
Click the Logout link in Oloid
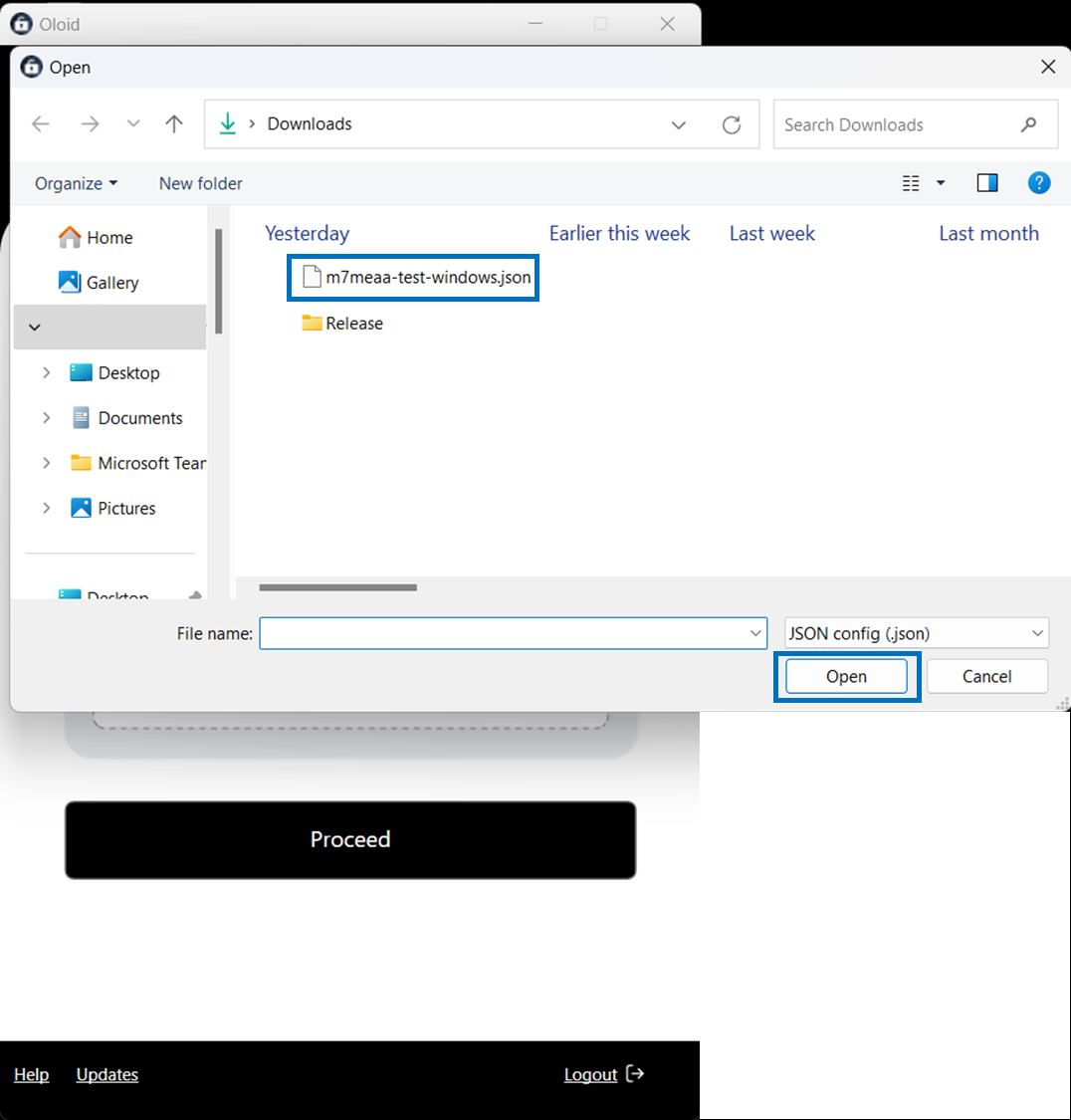(x=590, y=1074)
